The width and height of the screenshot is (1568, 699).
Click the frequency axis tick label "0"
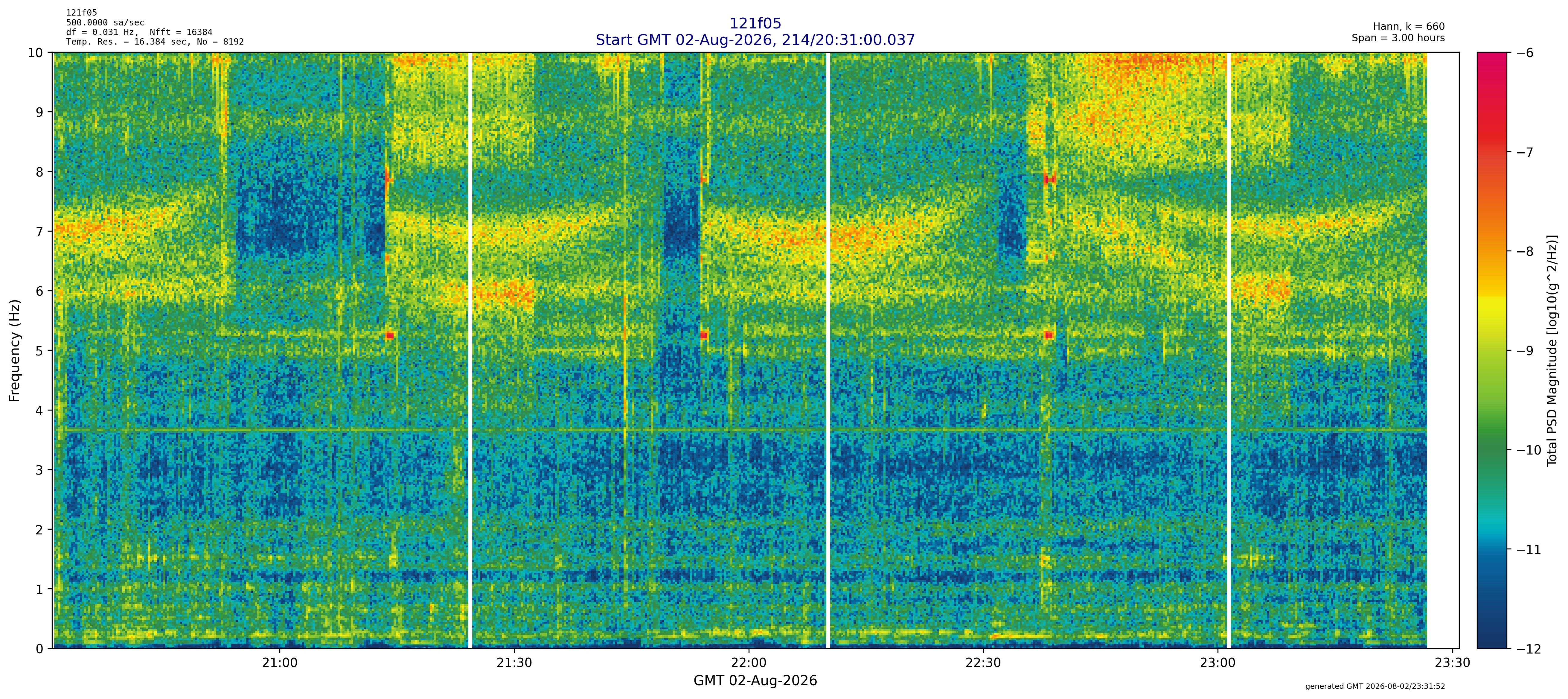(x=39, y=649)
